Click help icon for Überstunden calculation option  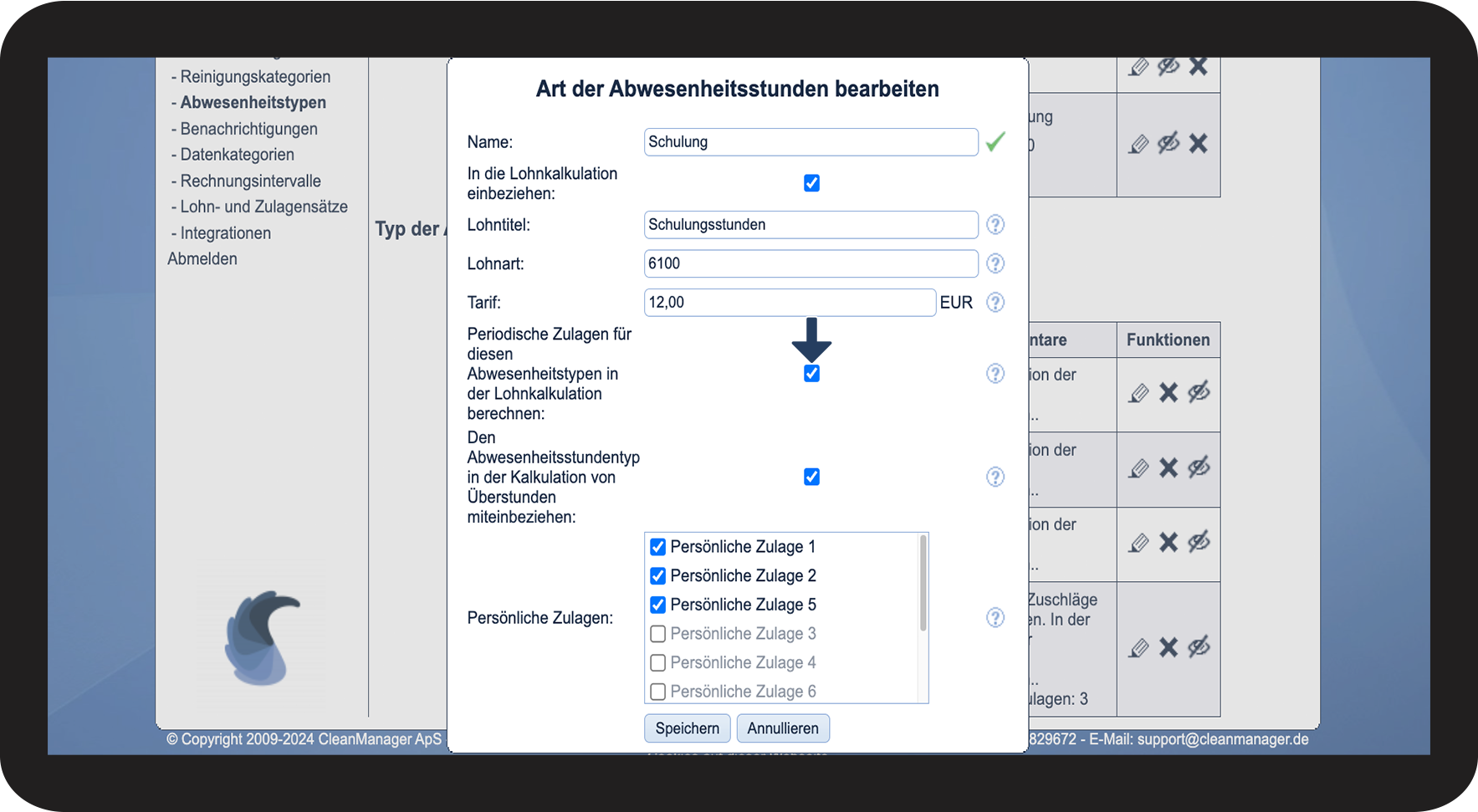(995, 477)
